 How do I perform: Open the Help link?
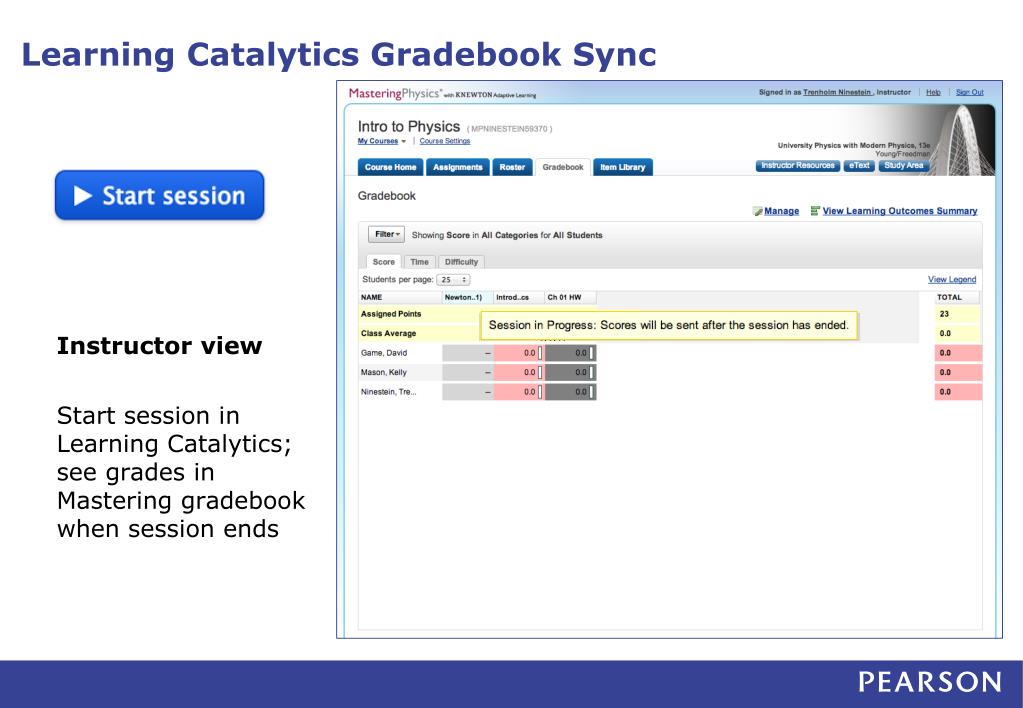(933, 93)
